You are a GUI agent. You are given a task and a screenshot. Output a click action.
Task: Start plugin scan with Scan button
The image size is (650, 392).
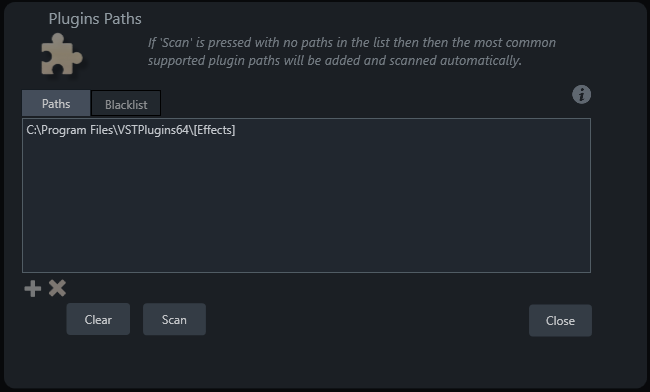(174, 319)
